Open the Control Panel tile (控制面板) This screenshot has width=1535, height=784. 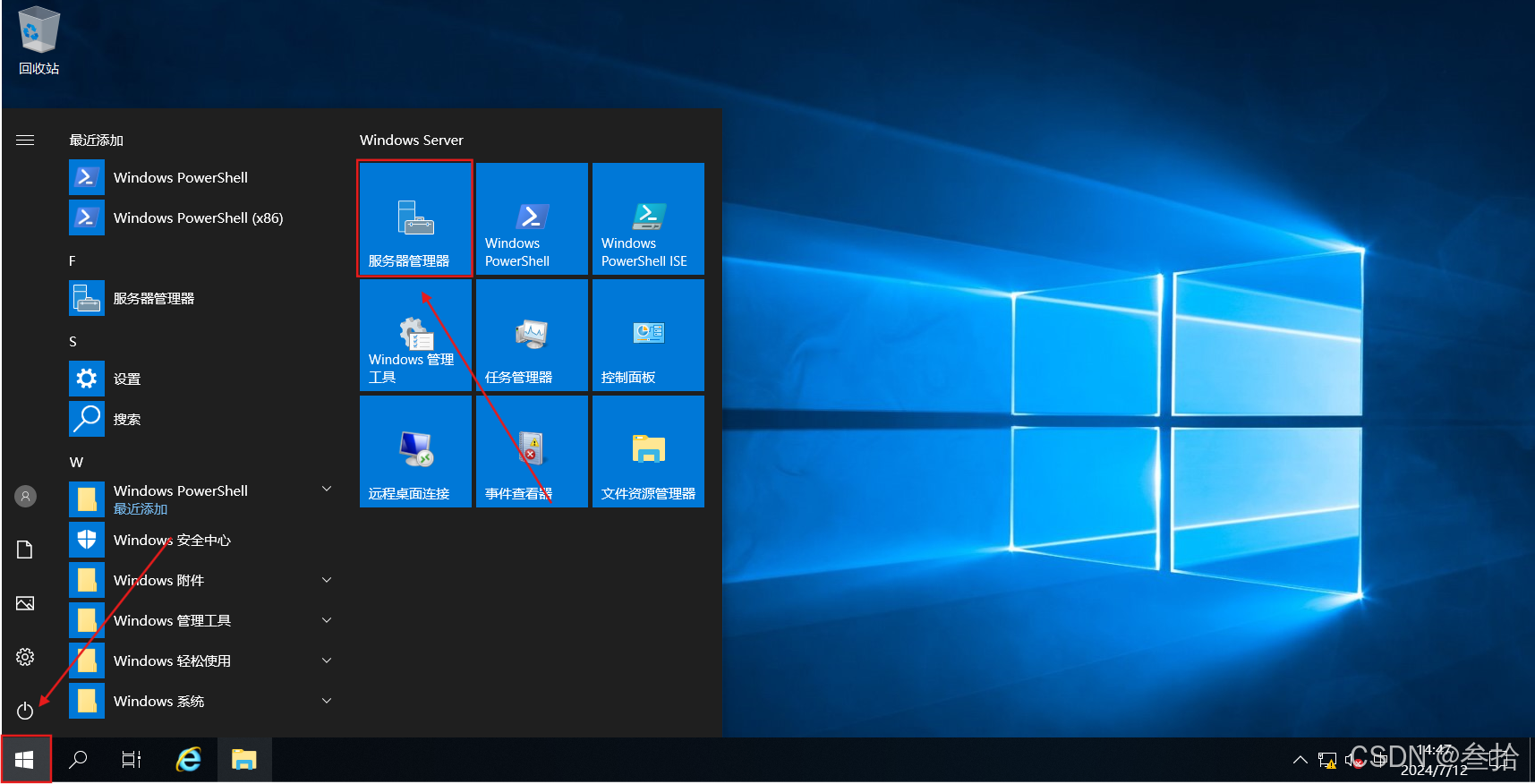[648, 335]
